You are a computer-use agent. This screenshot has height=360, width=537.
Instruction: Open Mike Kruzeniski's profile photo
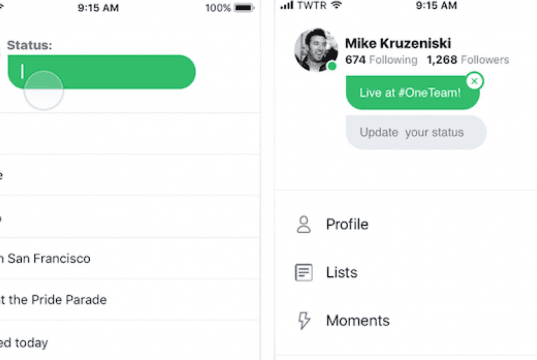(316, 50)
